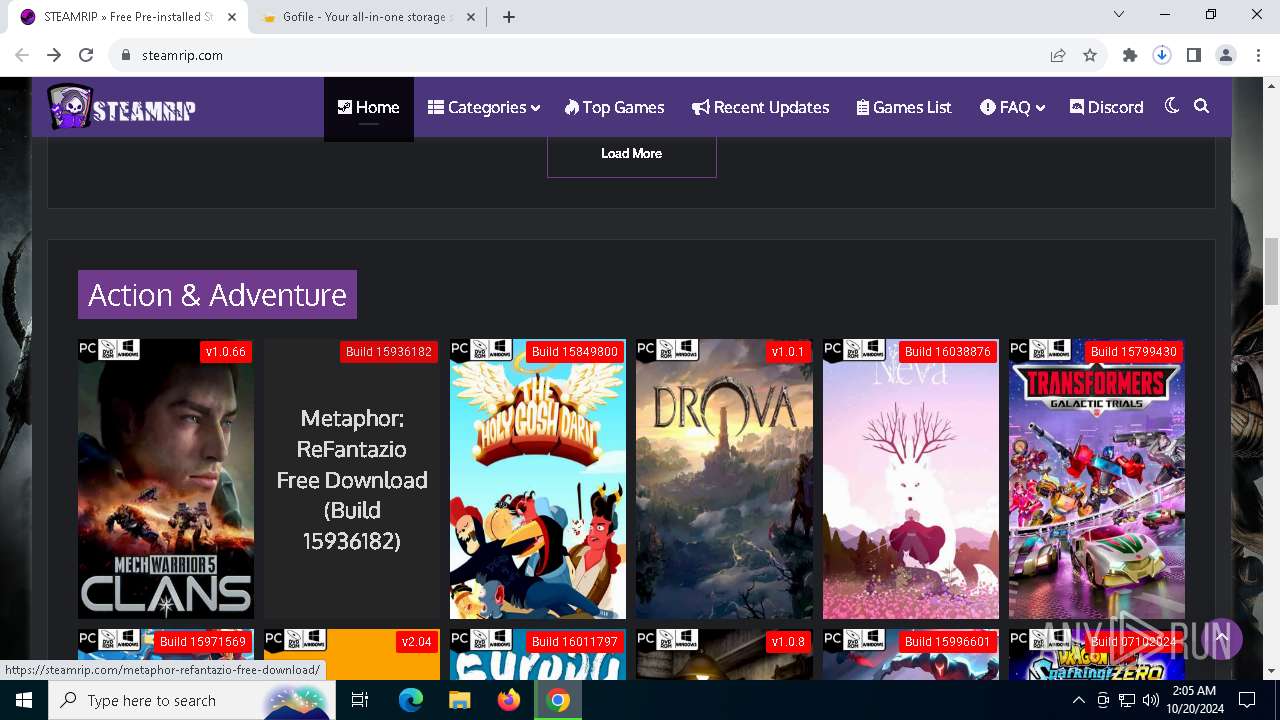Open File Explorer from taskbar
The height and width of the screenshot is (720, 1280).
460,700
